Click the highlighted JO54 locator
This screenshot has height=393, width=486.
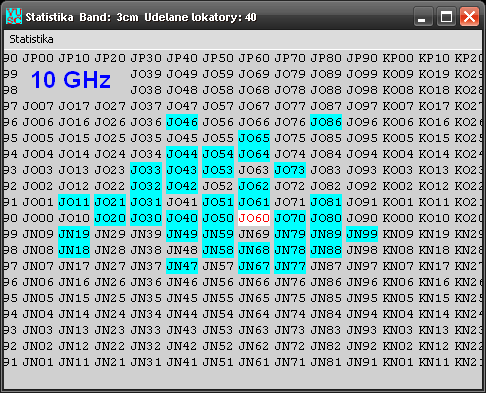pyautogui.click(x=218, y=154)
